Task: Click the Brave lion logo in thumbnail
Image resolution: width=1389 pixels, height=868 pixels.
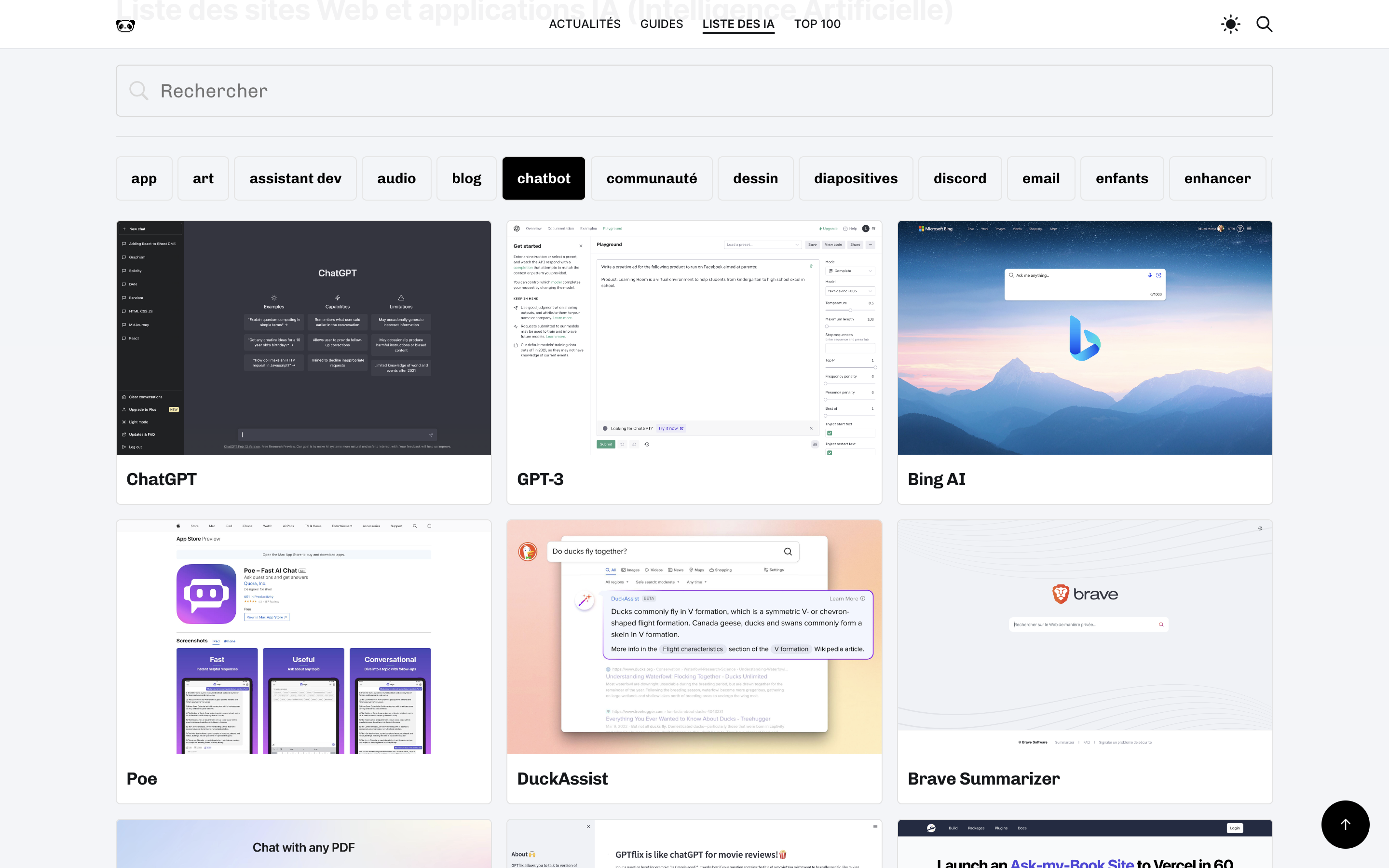Action: click(x=1060, y=594)
